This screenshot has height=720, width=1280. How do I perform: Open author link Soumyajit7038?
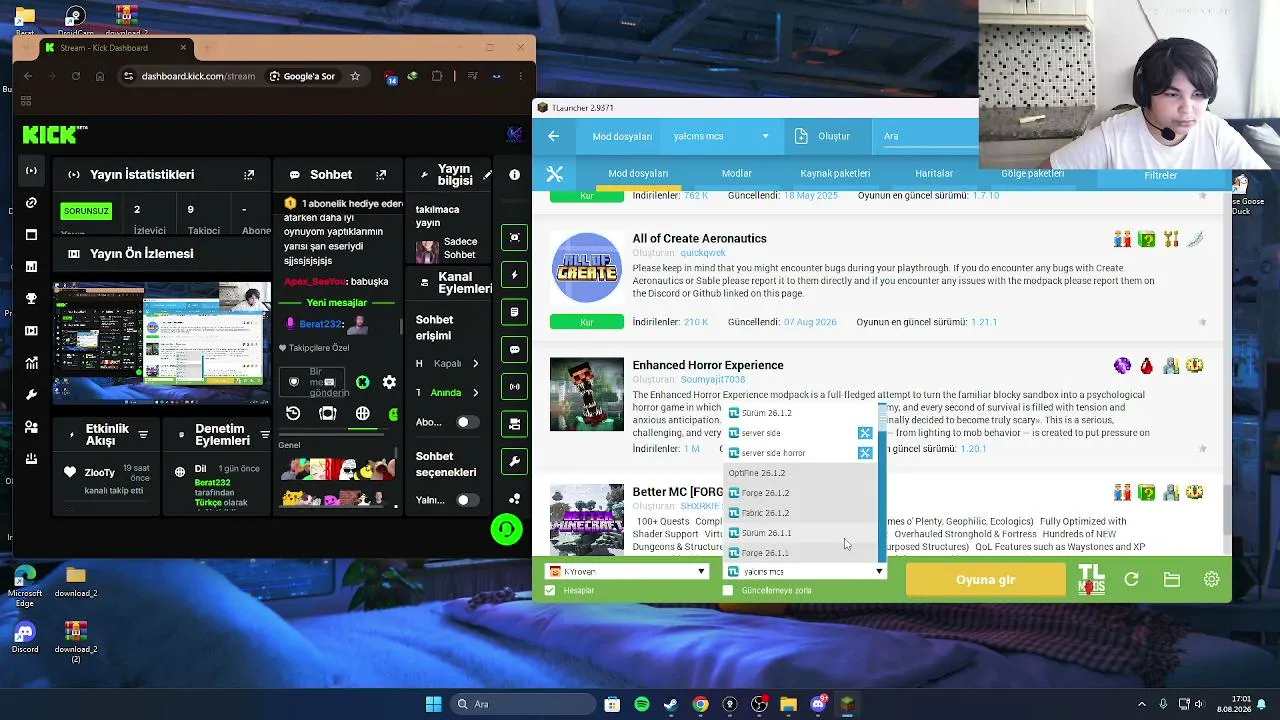713,380
